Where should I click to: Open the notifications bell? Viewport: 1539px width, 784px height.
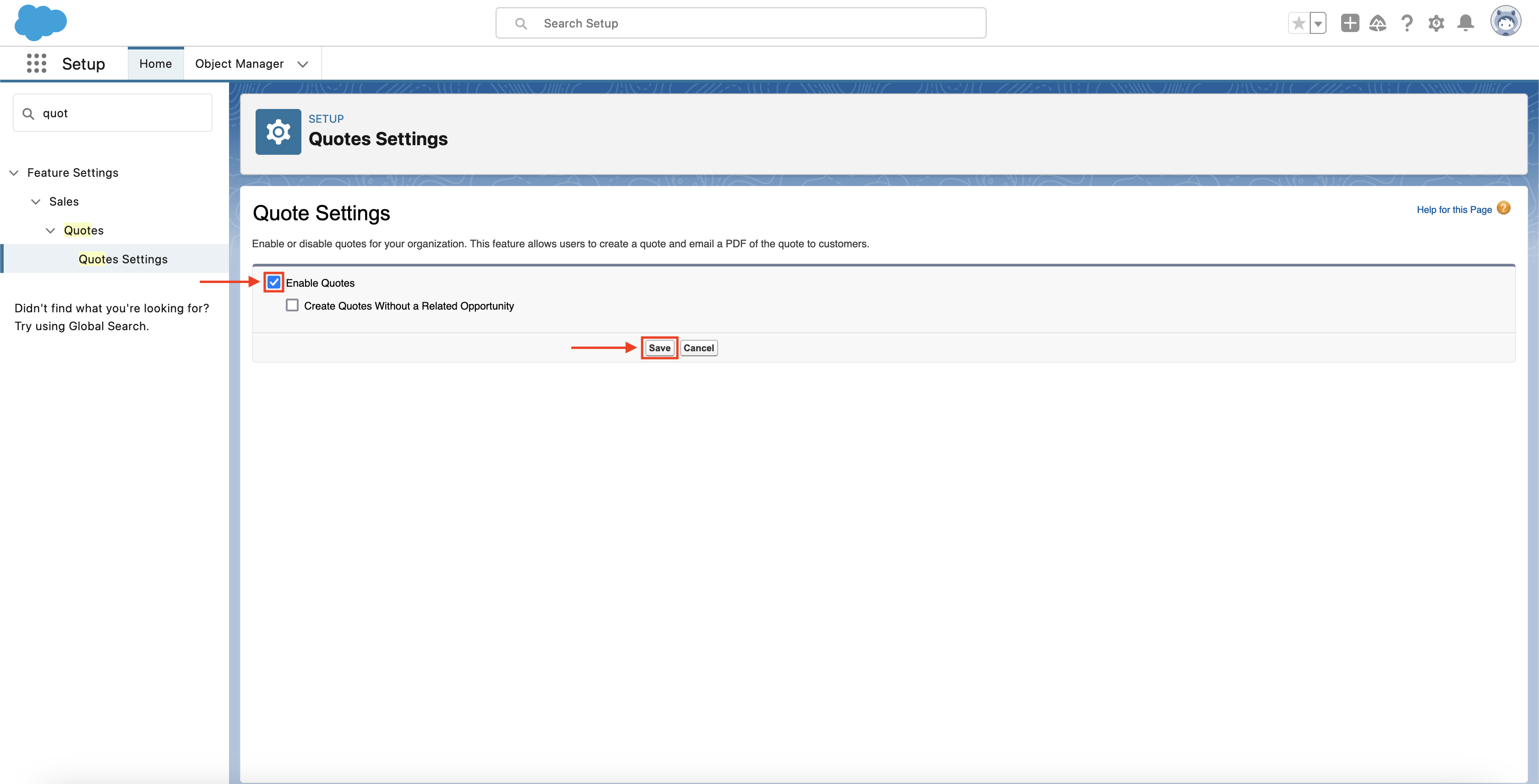tap(1466, 23)
